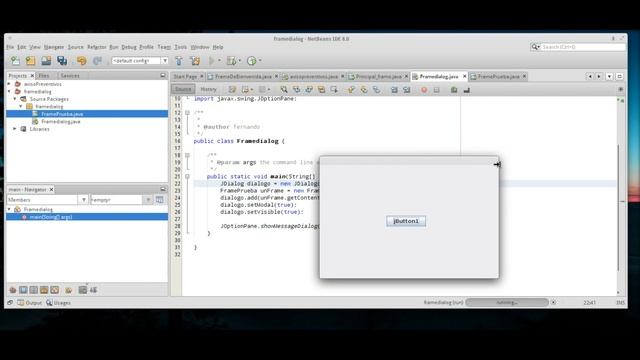Click the Last Edit icon next to History
This screenshot has width=640, height=360.
pyautogui.click(x=232, y=89)
